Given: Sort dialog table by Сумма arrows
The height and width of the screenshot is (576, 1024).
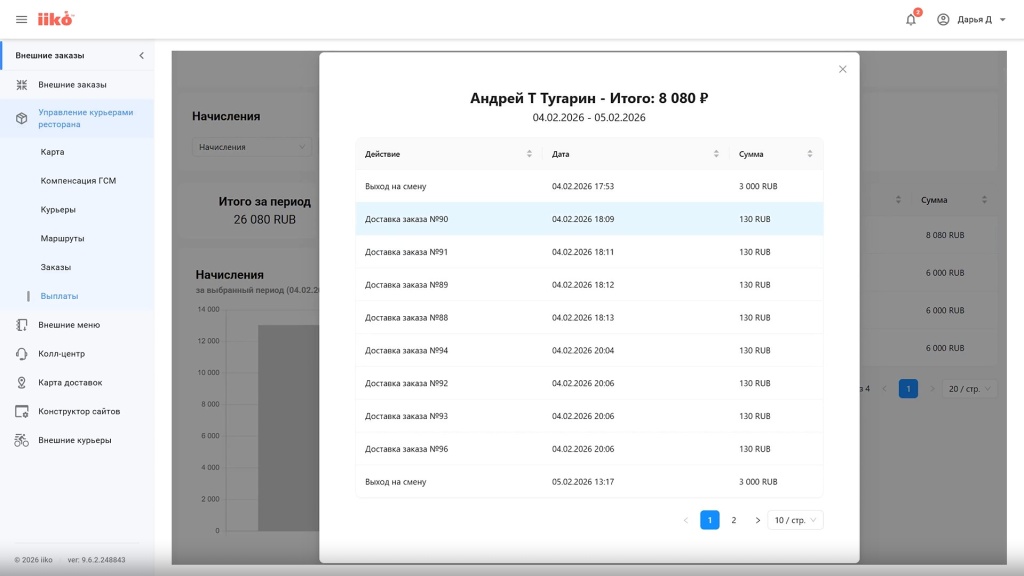Looking at the screenshot, I should 810,154.
